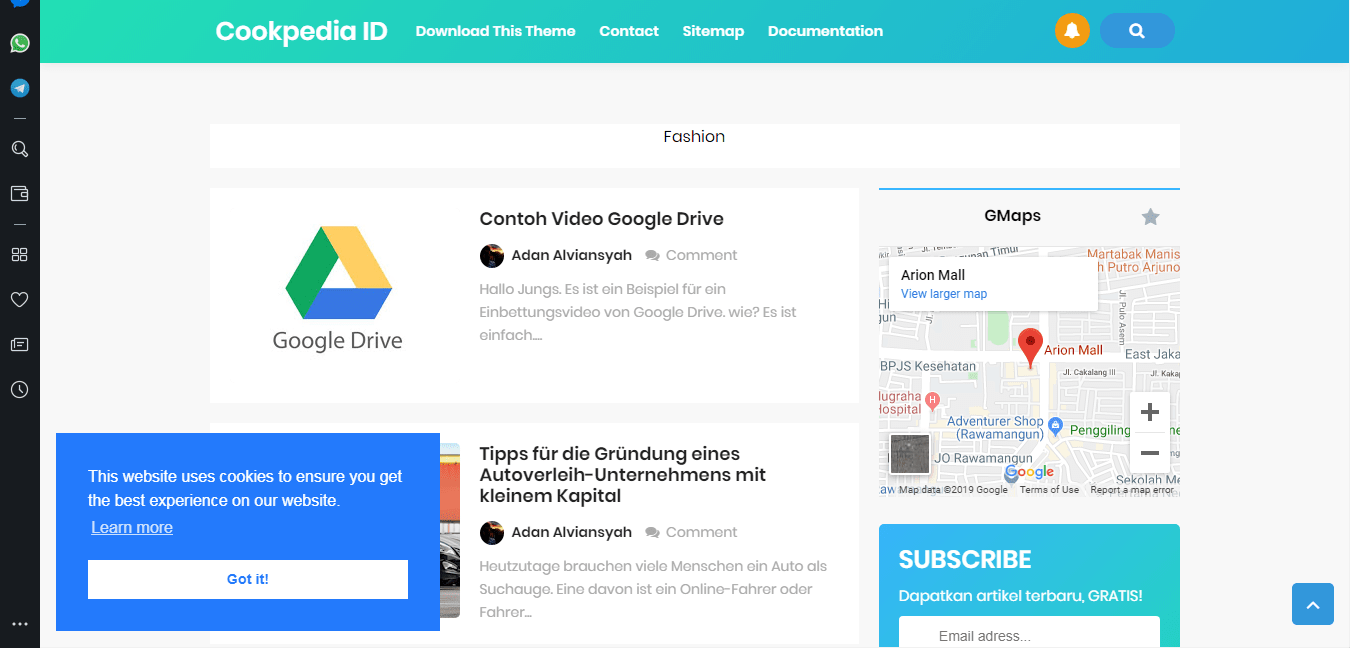Screen dimensions: 1350x648
Task: Click Adventurer Shop label on map
Action: pos(995,428)
